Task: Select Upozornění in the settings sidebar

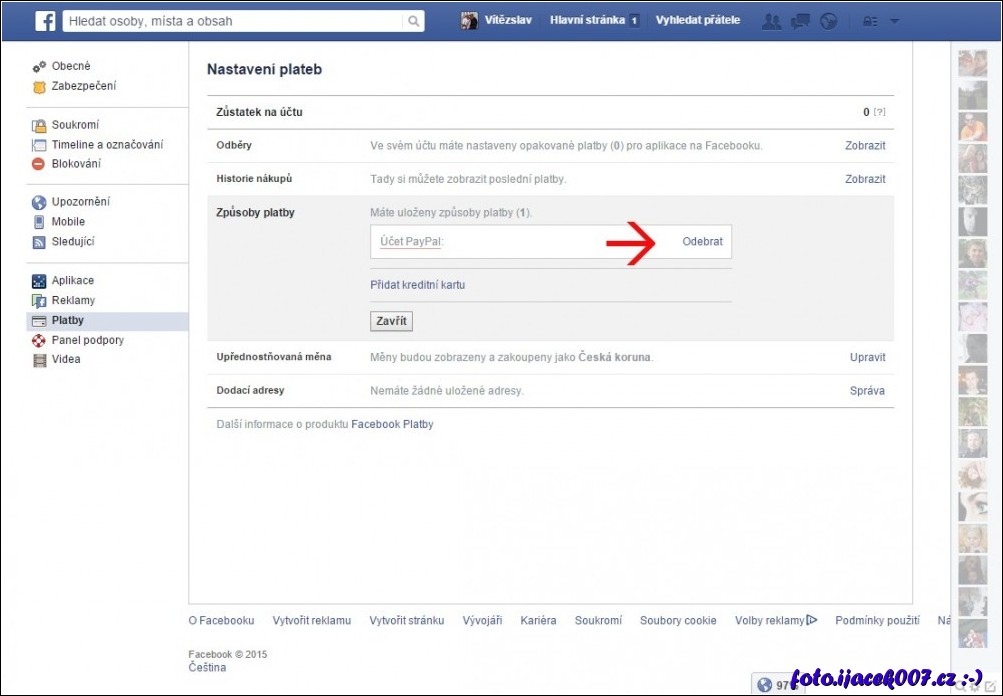Action: coord(80,202)
